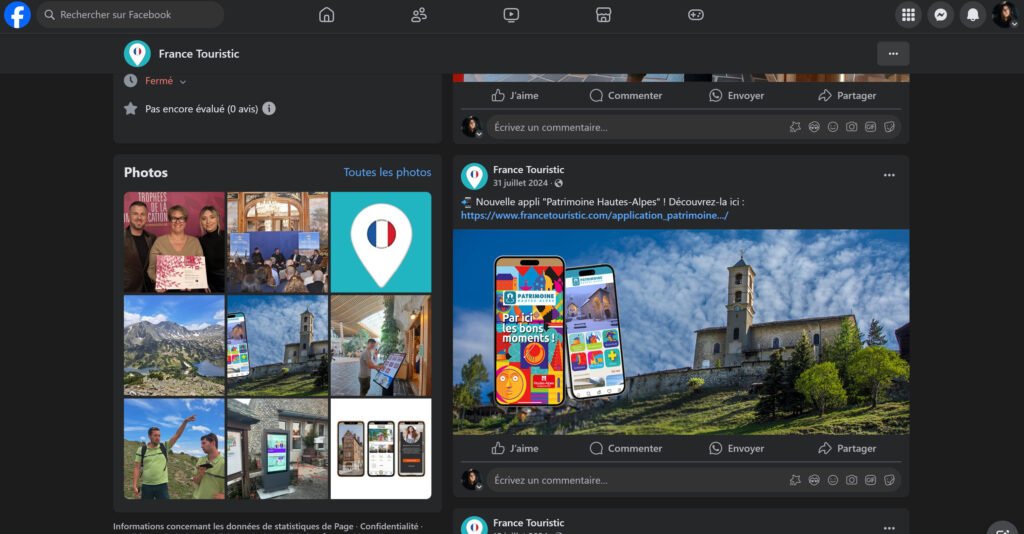Click Commenter on the 31 juillet post

tap(626, 448)
